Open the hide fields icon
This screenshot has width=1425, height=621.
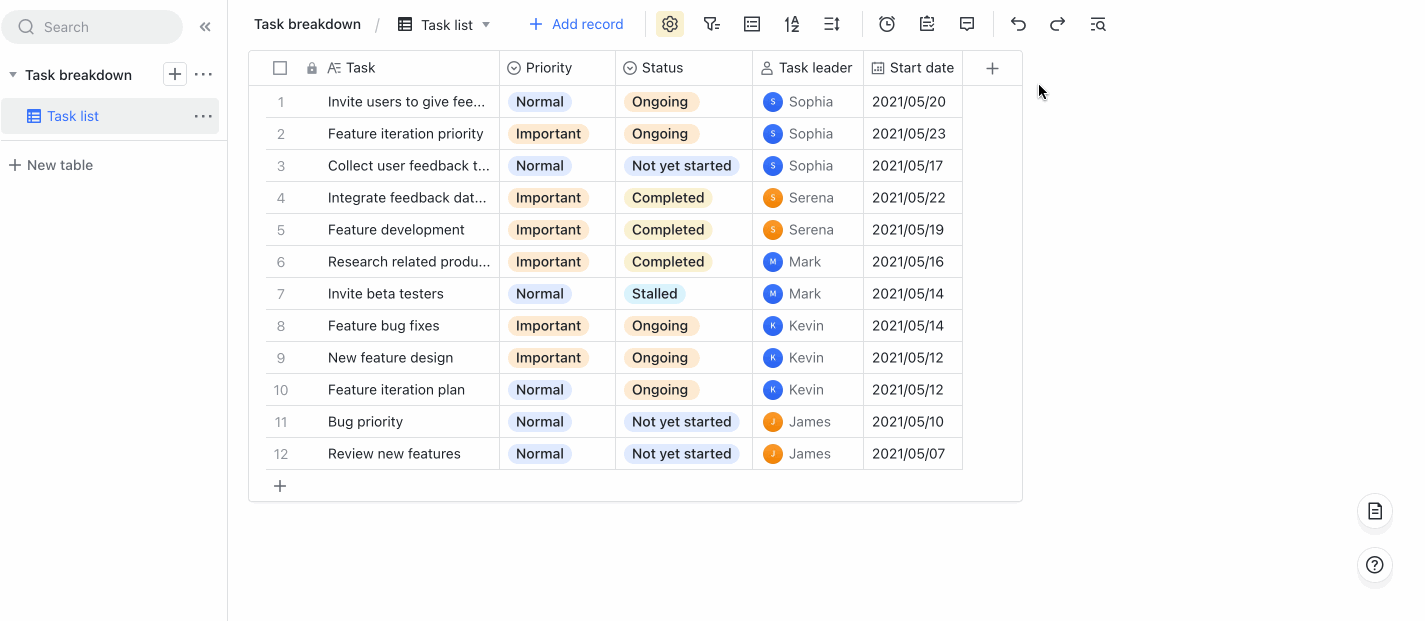coord(751,23)
